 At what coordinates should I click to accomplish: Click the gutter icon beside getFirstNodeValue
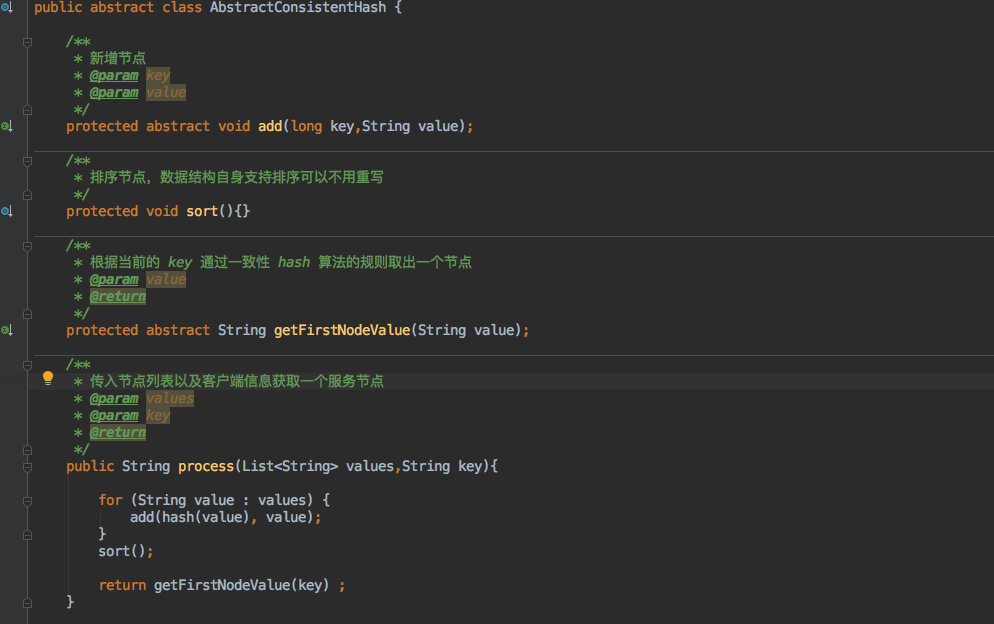[x=6, y=330]
